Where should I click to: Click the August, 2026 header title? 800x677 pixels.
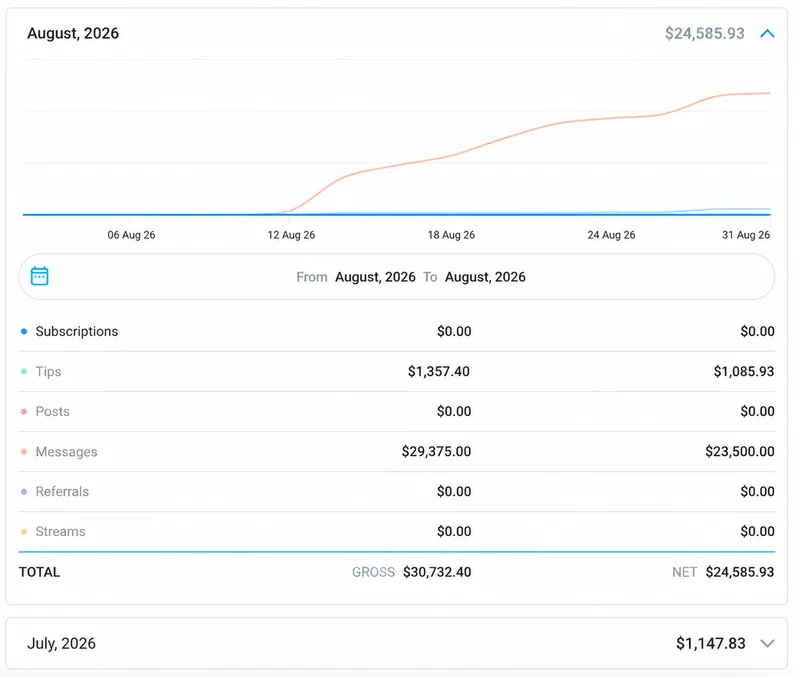pos(73,33)
